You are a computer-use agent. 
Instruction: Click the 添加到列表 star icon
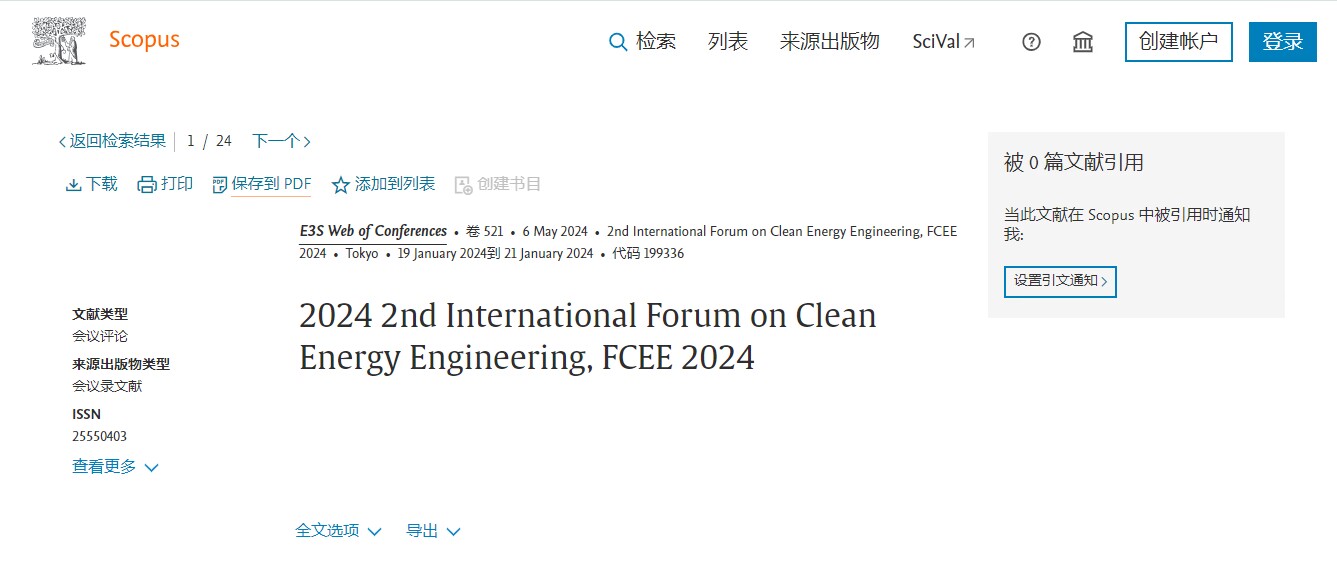tap(341, 185)
